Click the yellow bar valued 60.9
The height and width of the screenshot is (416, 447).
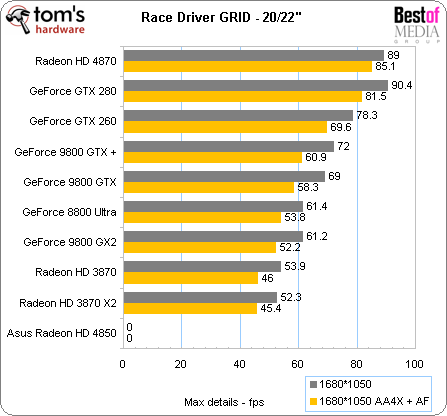[x=213, y=157]
